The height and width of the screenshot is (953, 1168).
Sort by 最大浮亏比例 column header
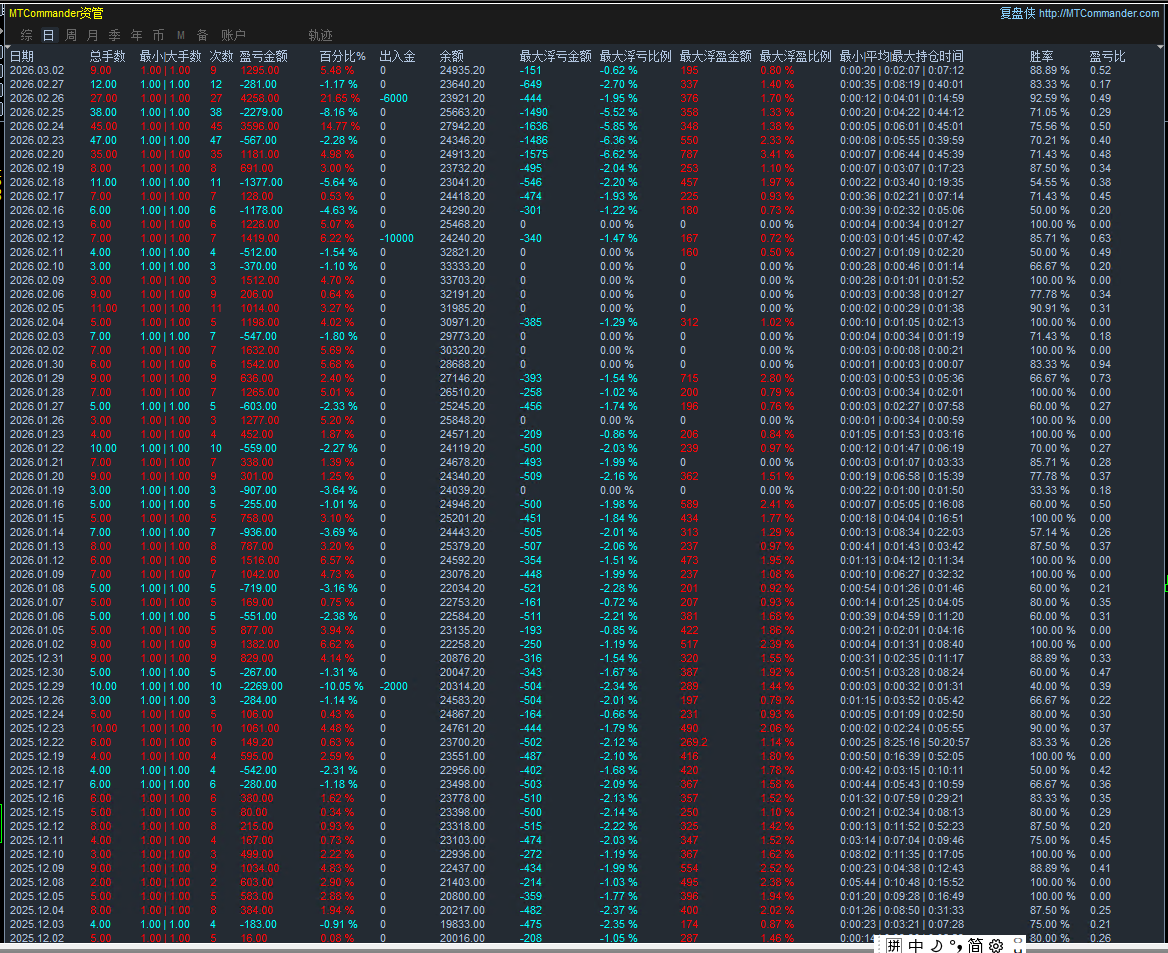point(635,56)
